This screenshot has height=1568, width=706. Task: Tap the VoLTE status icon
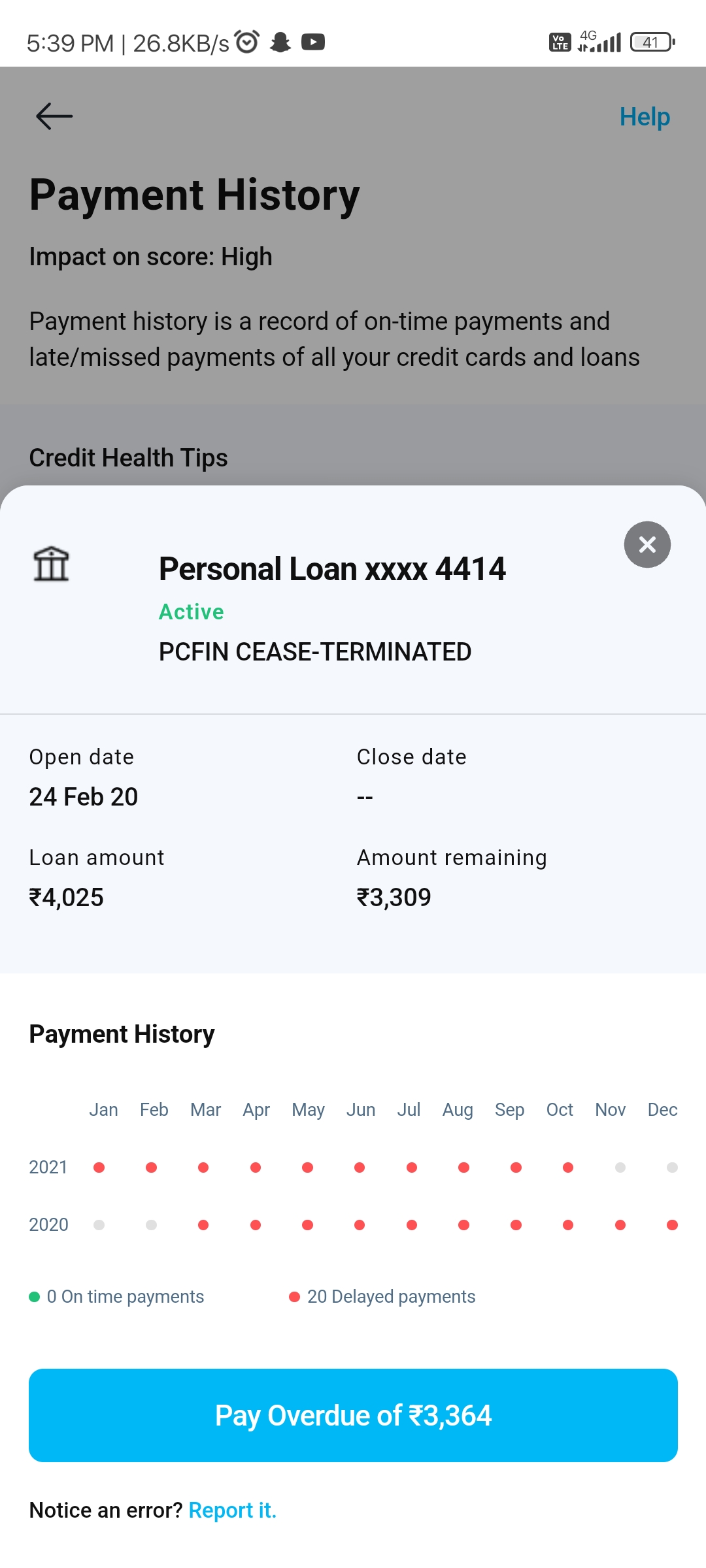pos(560,42)
